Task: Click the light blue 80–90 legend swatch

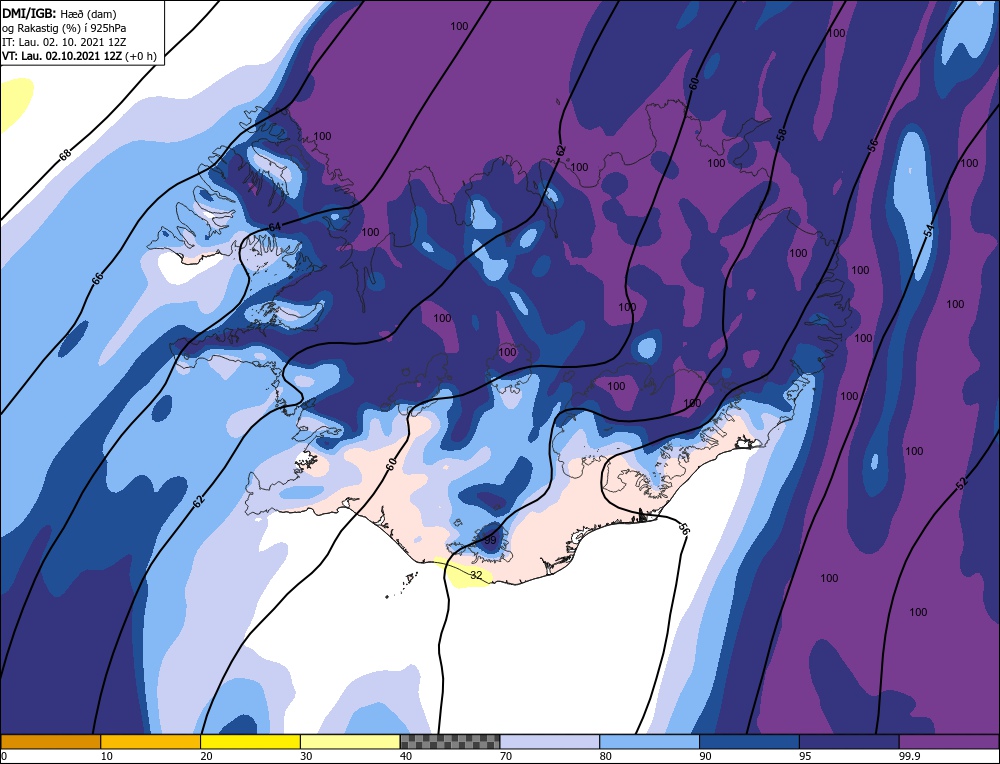Action: (649, 742)
